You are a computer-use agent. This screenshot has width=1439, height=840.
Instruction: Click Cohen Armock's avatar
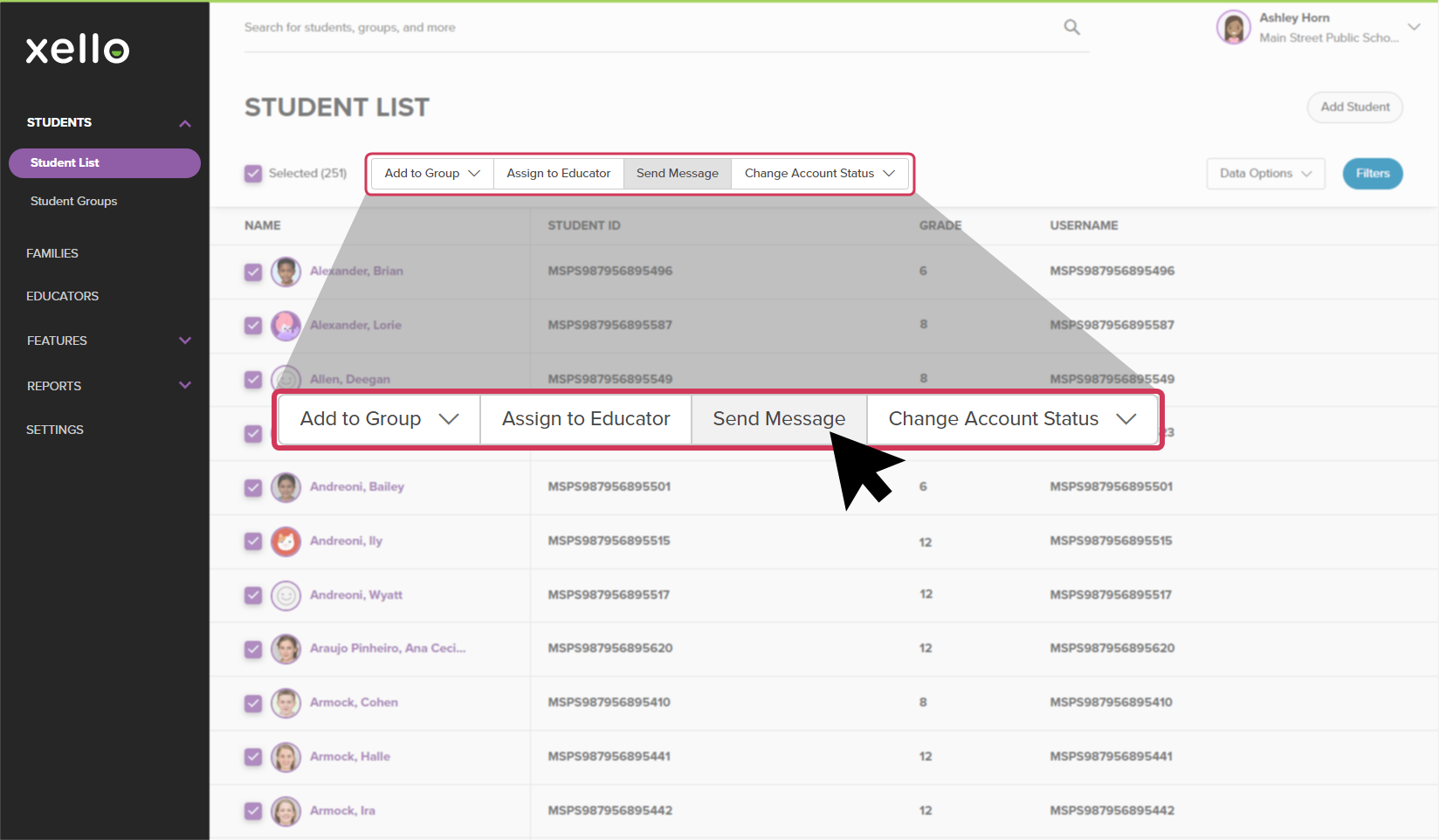(x=286, y=703)
